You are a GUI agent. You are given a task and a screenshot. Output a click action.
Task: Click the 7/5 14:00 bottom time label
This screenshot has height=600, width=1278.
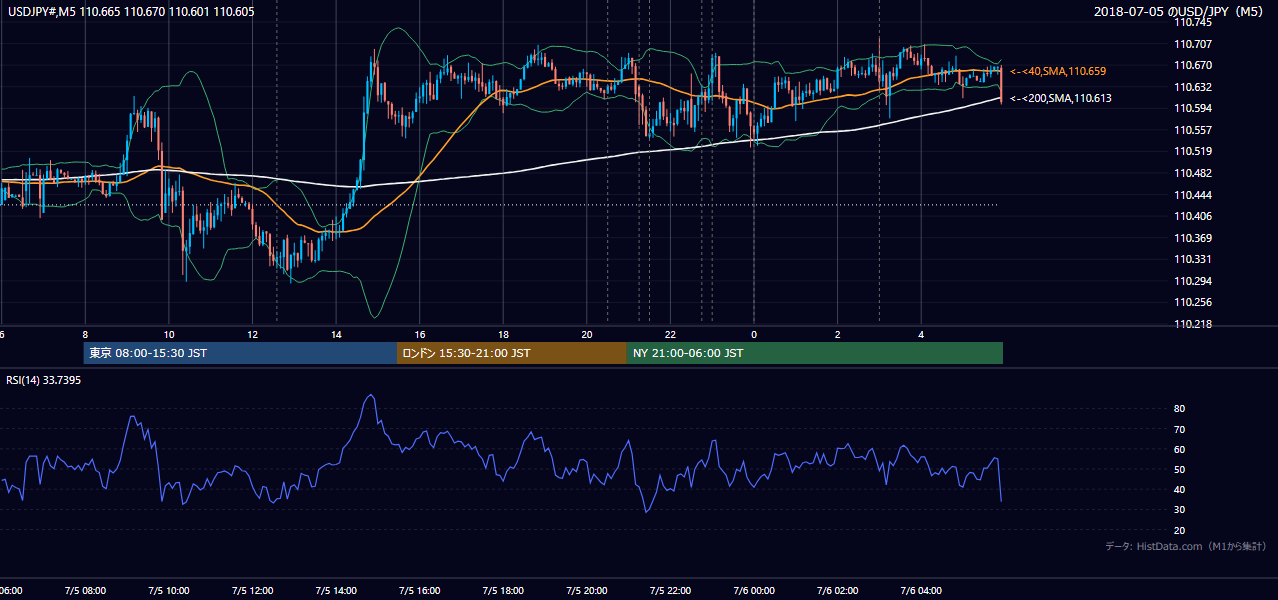336,591
